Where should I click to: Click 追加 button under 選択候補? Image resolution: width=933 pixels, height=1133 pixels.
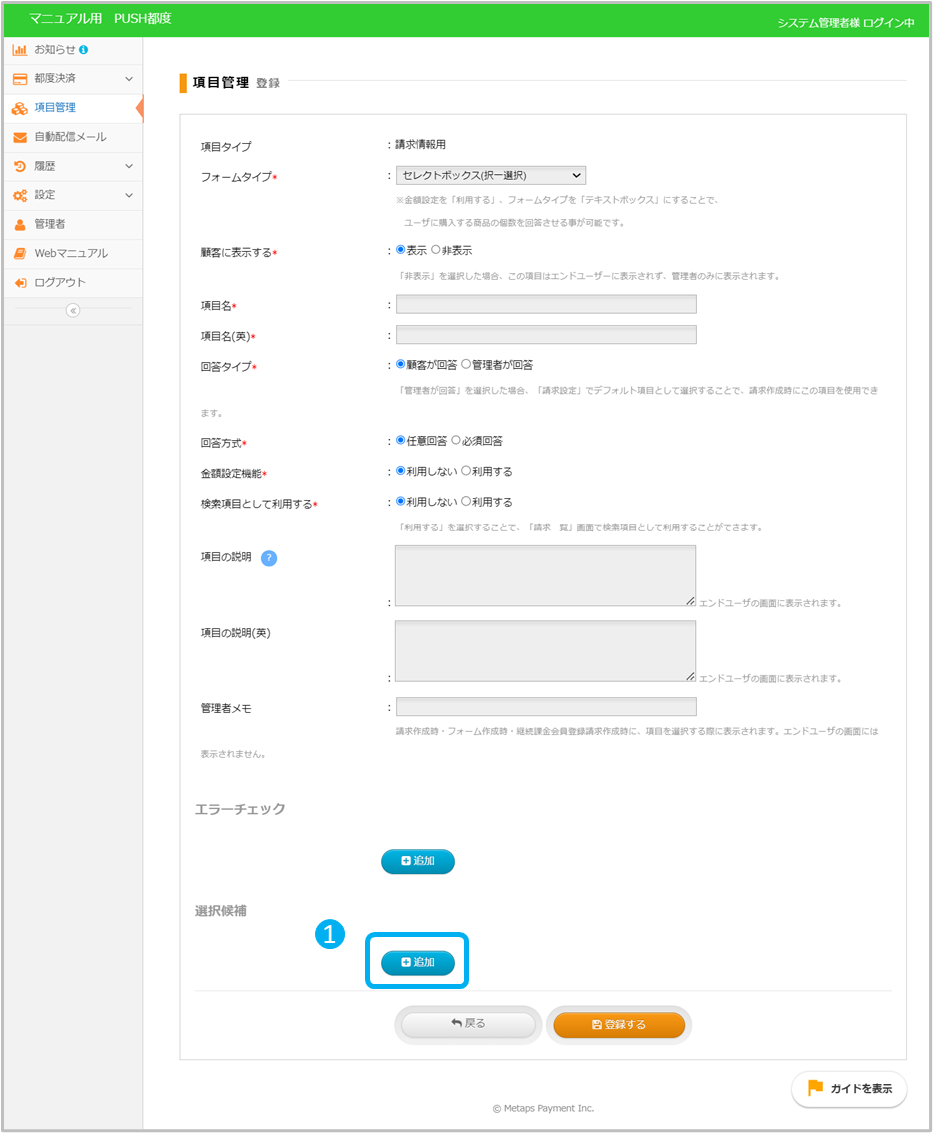point(418,962)
